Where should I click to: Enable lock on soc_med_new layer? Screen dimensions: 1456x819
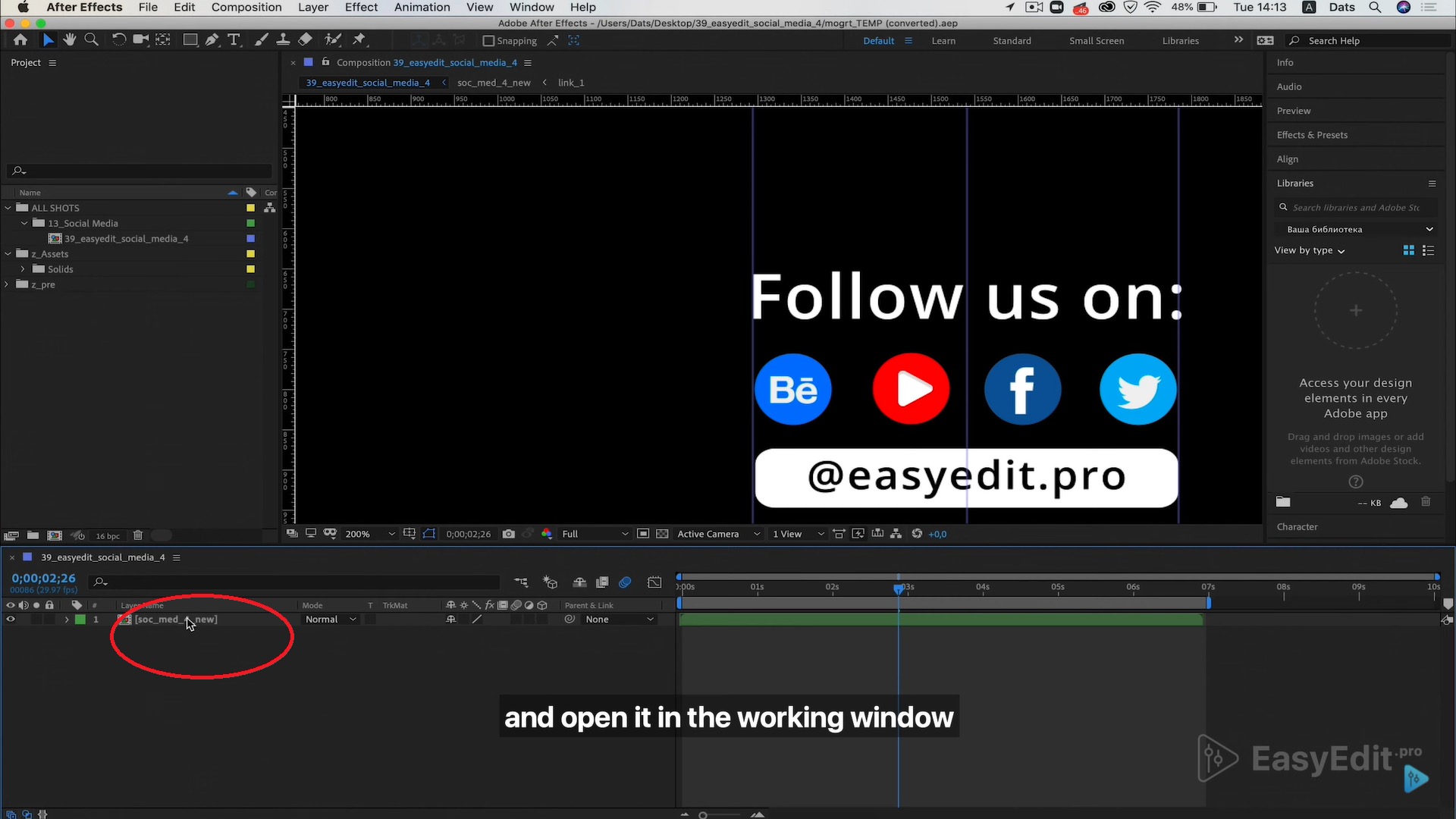click(x=49, y=619)
